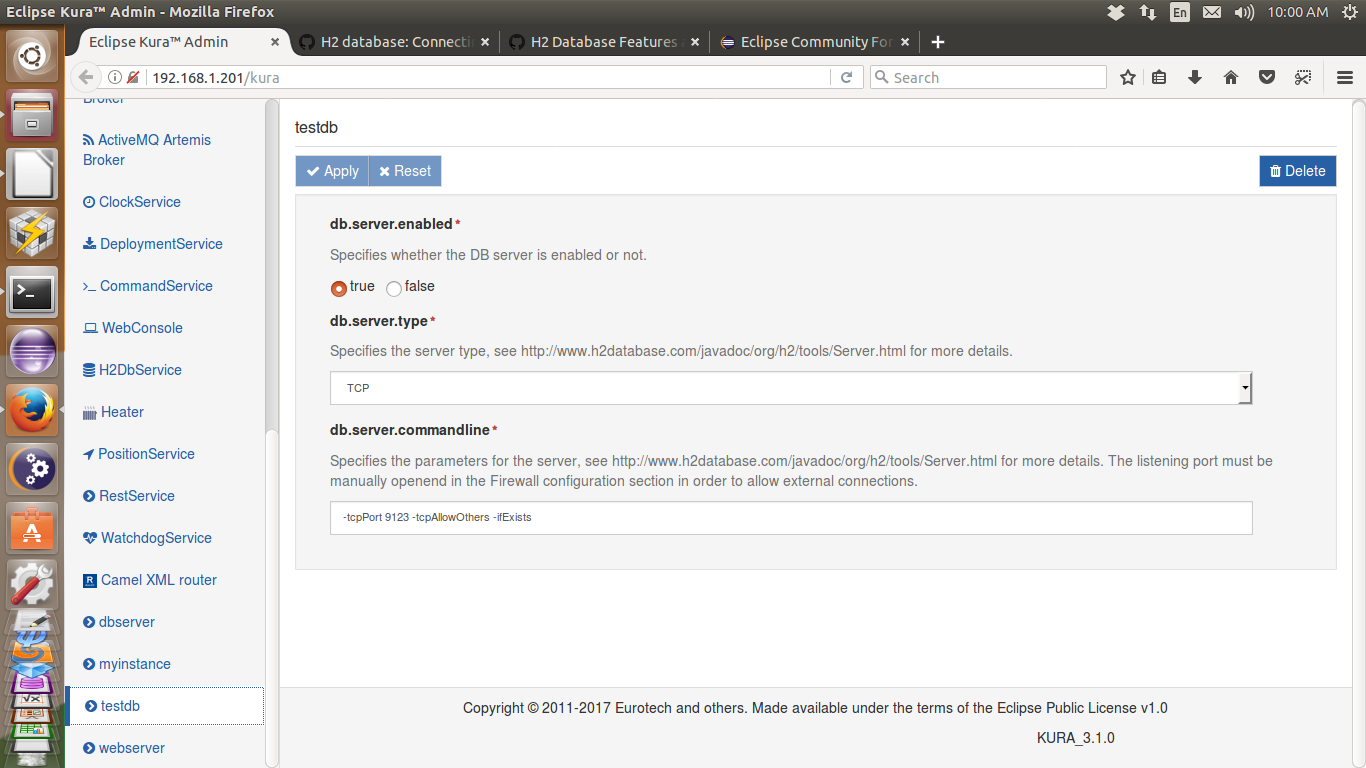The image size is (1366, 768).
Task: Open a new tab with plus icon
Action: pos(937,42)
